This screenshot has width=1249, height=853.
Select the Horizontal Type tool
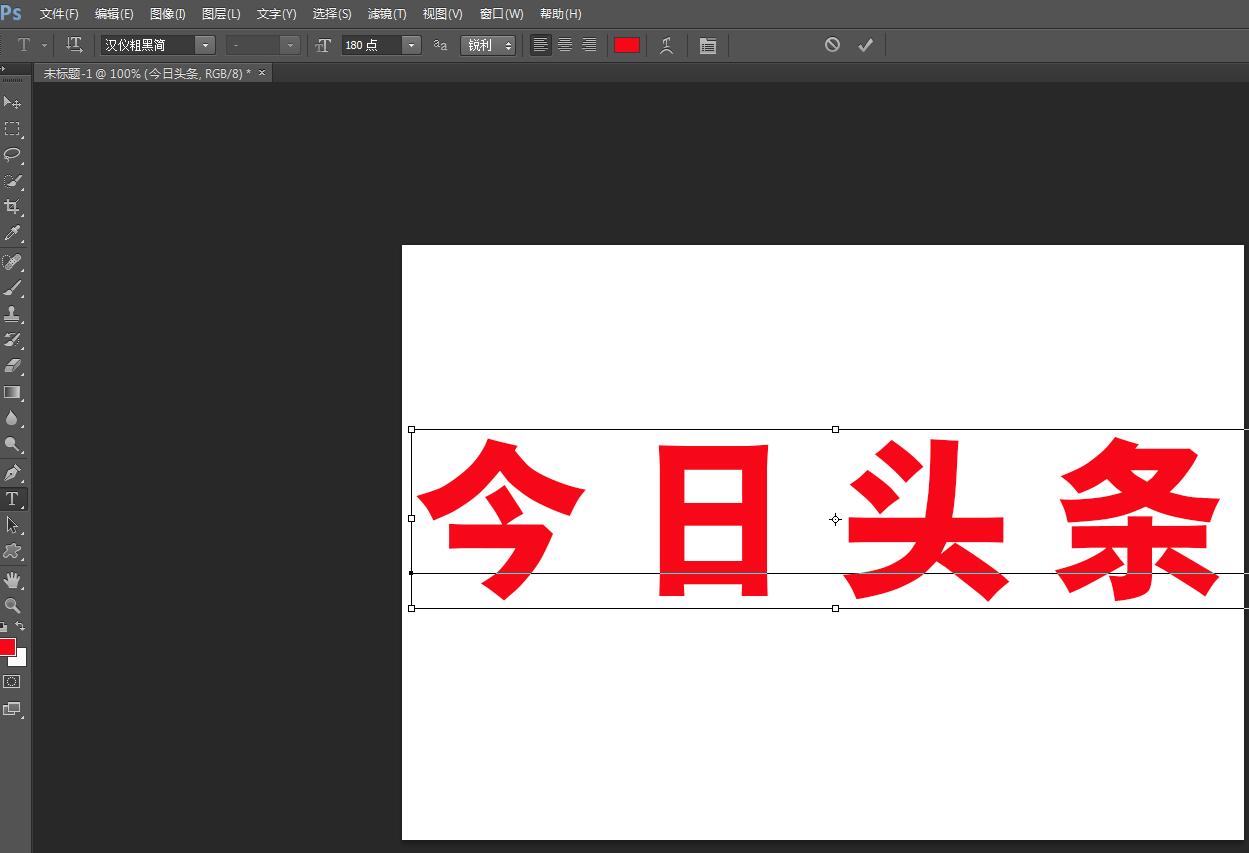12,499
